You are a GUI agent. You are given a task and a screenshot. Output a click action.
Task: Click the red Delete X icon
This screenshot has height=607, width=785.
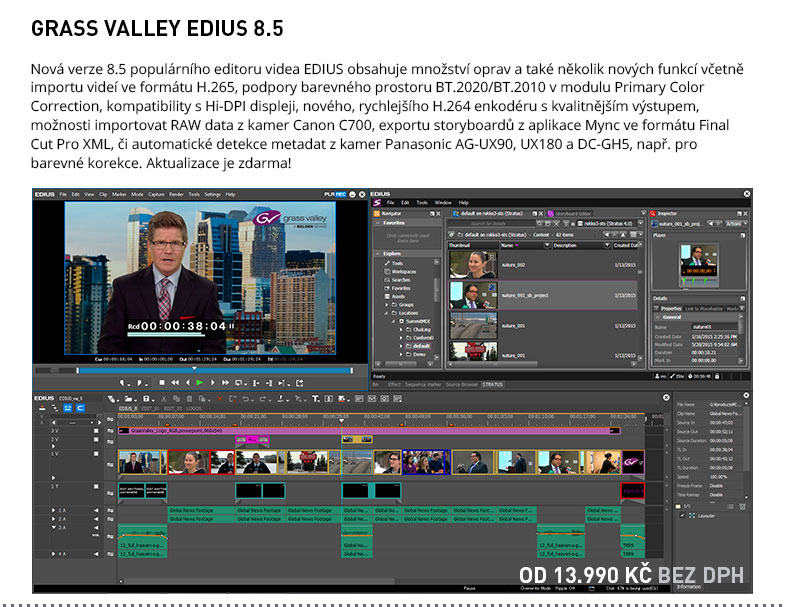click(219, 399)
